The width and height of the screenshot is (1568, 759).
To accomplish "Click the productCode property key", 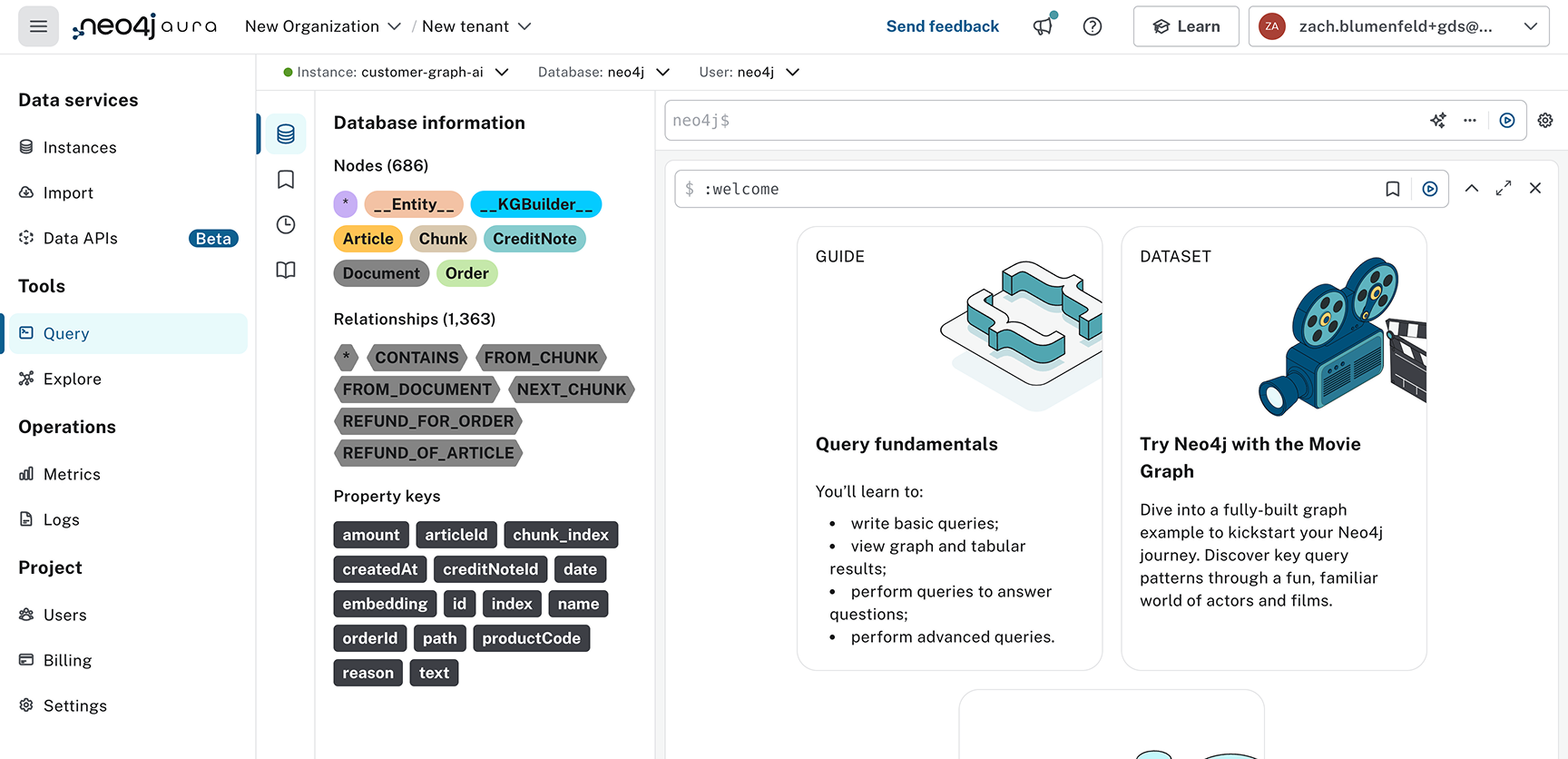I will [531, 638].
